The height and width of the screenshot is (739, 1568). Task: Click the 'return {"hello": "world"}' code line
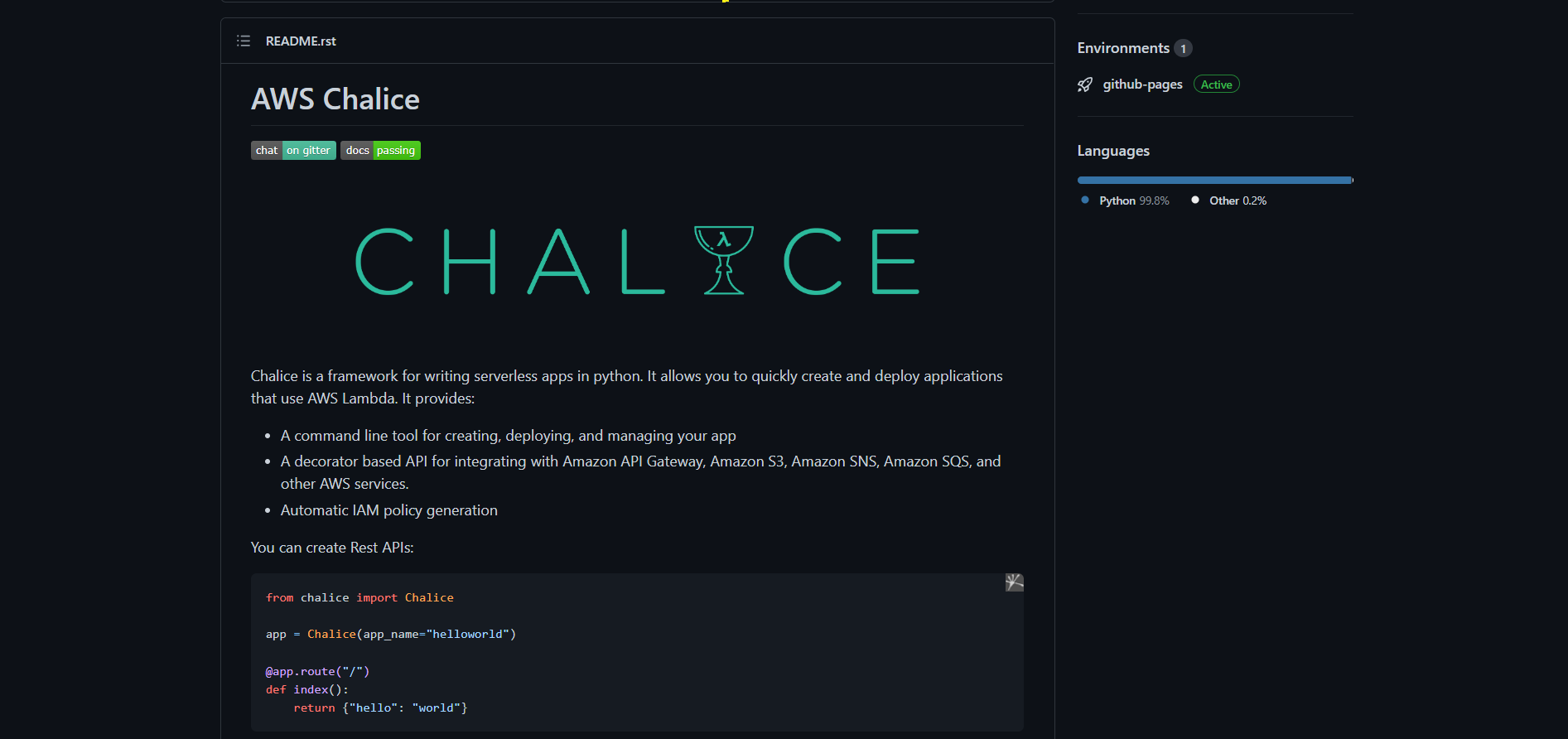coord(380,708)
